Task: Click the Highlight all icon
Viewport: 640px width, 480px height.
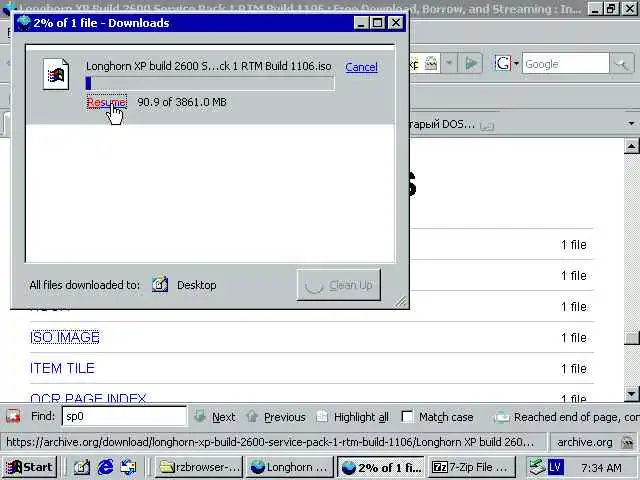Action: tap(322, 416)
